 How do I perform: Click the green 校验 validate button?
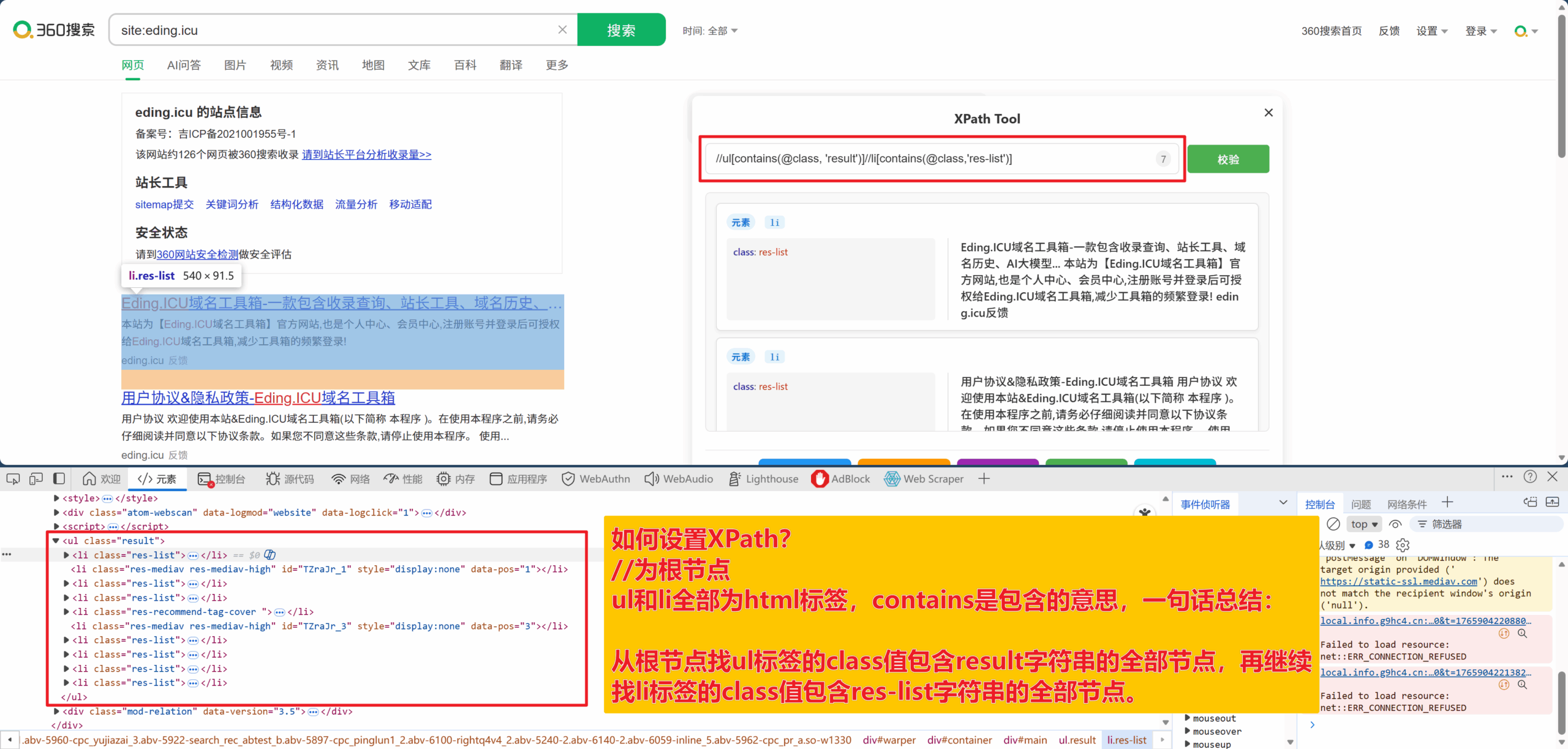[x=1227, y=159]
